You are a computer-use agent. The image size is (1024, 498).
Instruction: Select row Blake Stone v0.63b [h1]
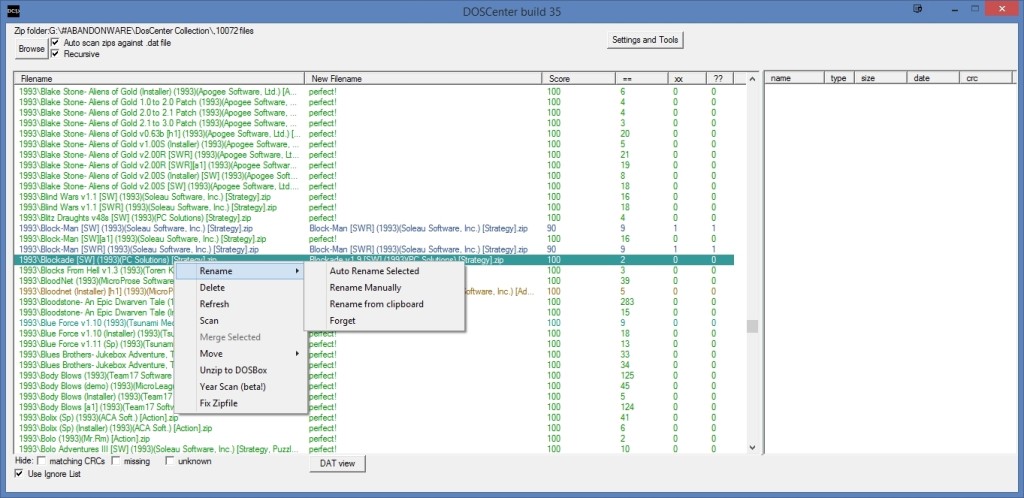374,133
